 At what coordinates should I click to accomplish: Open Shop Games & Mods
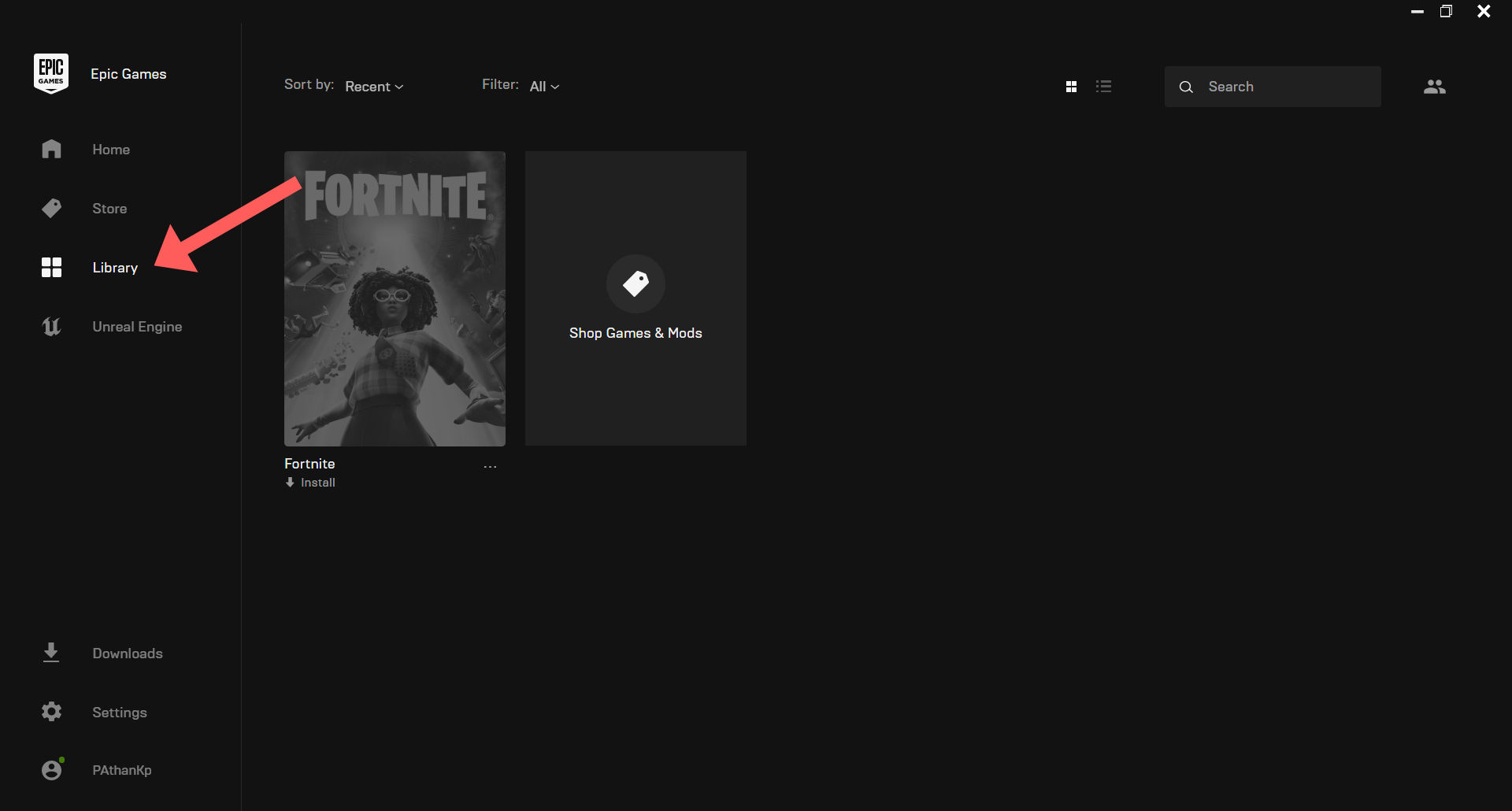tap(636, 298)
